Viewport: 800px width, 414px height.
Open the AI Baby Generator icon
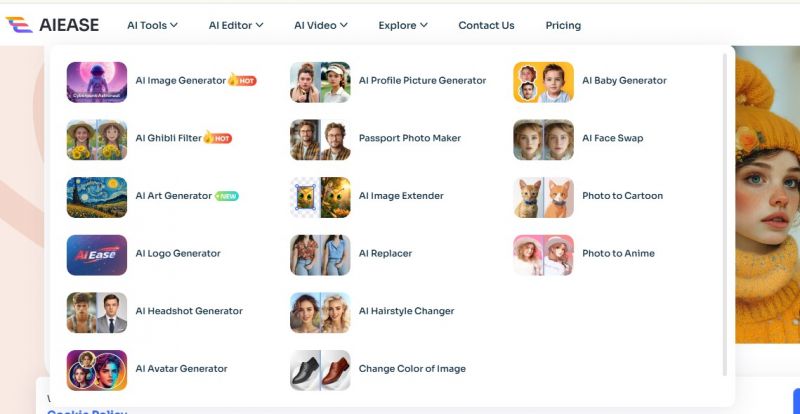(543, 82)
